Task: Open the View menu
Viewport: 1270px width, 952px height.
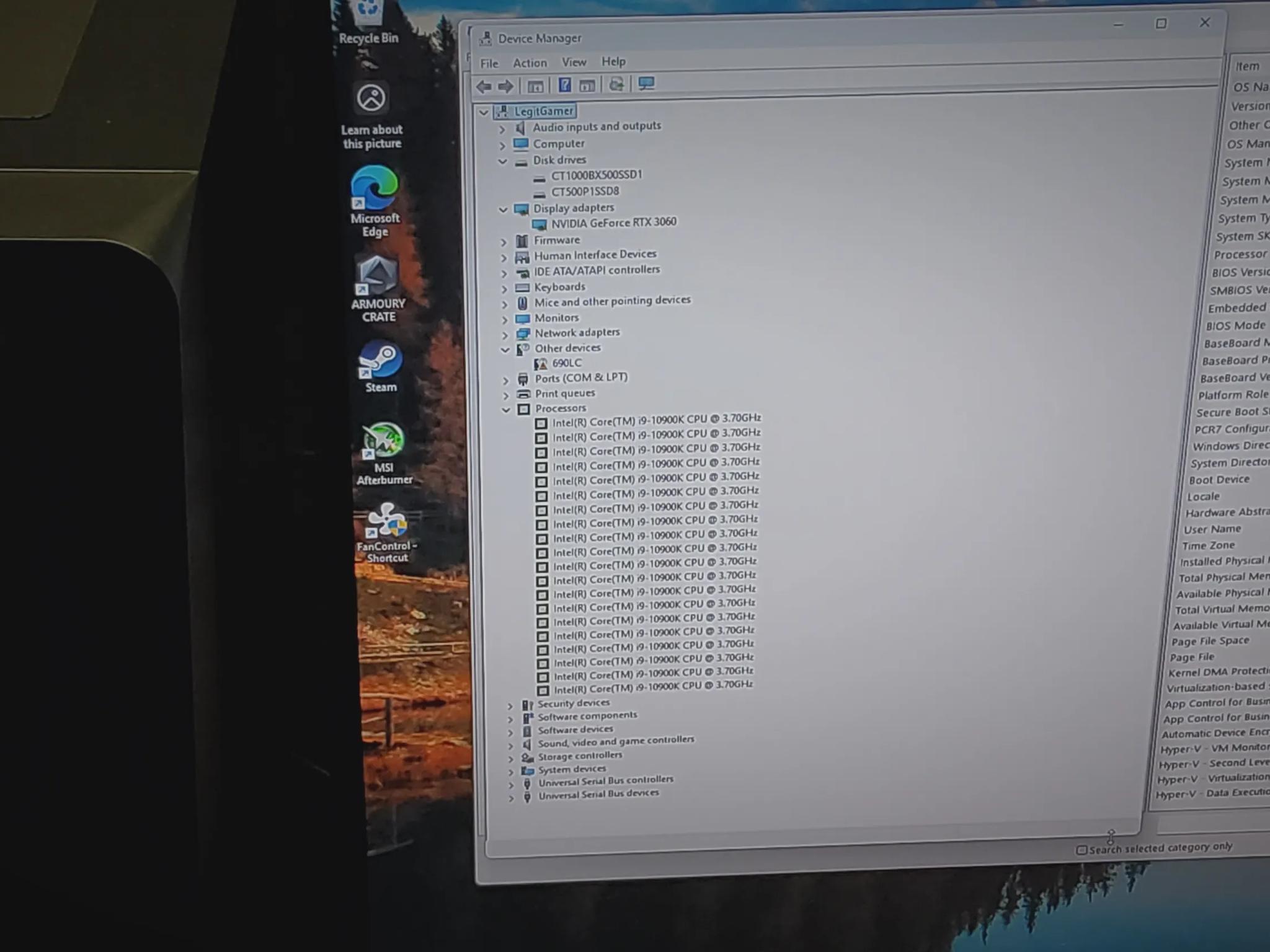Action: [x=574, y=62]
